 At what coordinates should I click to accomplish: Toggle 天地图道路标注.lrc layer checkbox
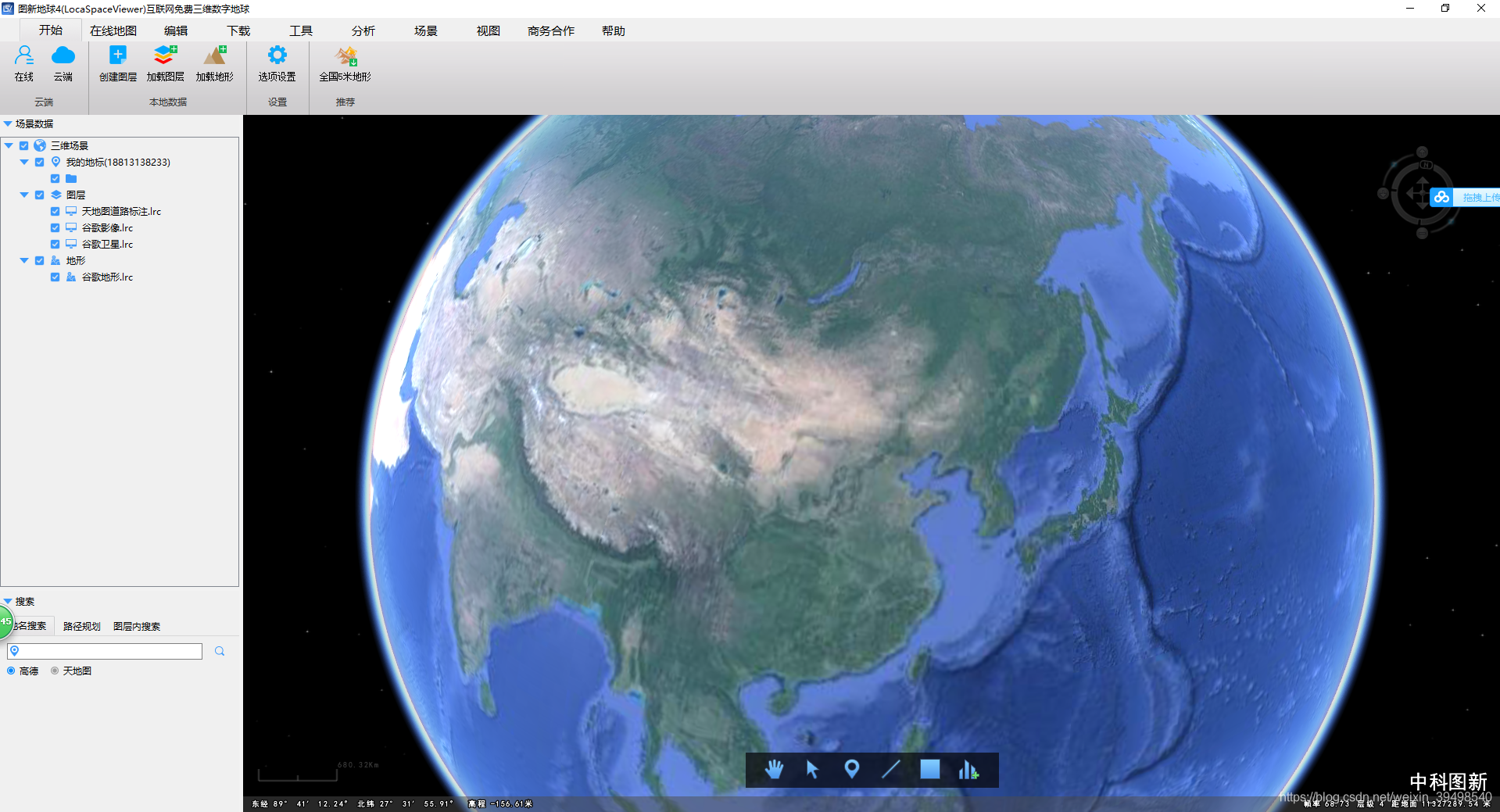click(x=55, y=211)
